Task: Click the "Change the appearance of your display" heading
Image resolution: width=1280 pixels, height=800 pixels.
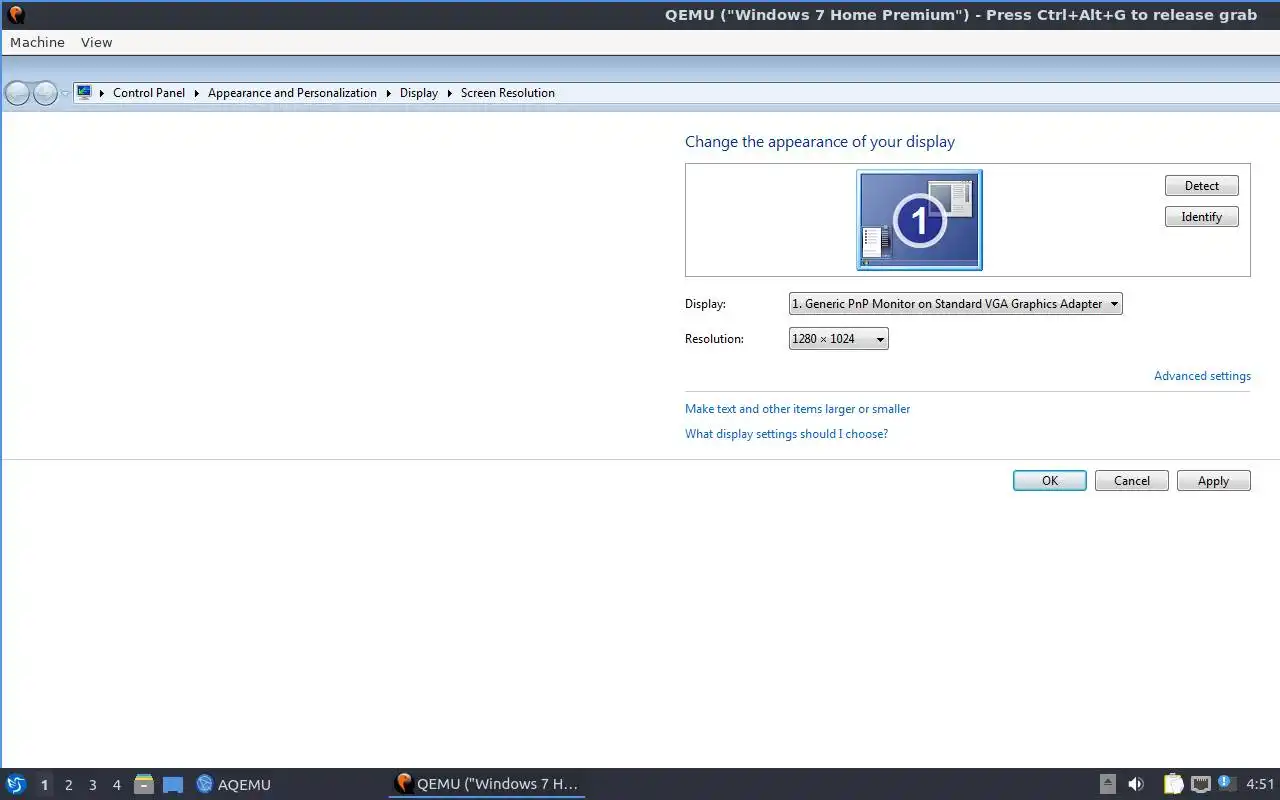Action: (x=820, y=142)
